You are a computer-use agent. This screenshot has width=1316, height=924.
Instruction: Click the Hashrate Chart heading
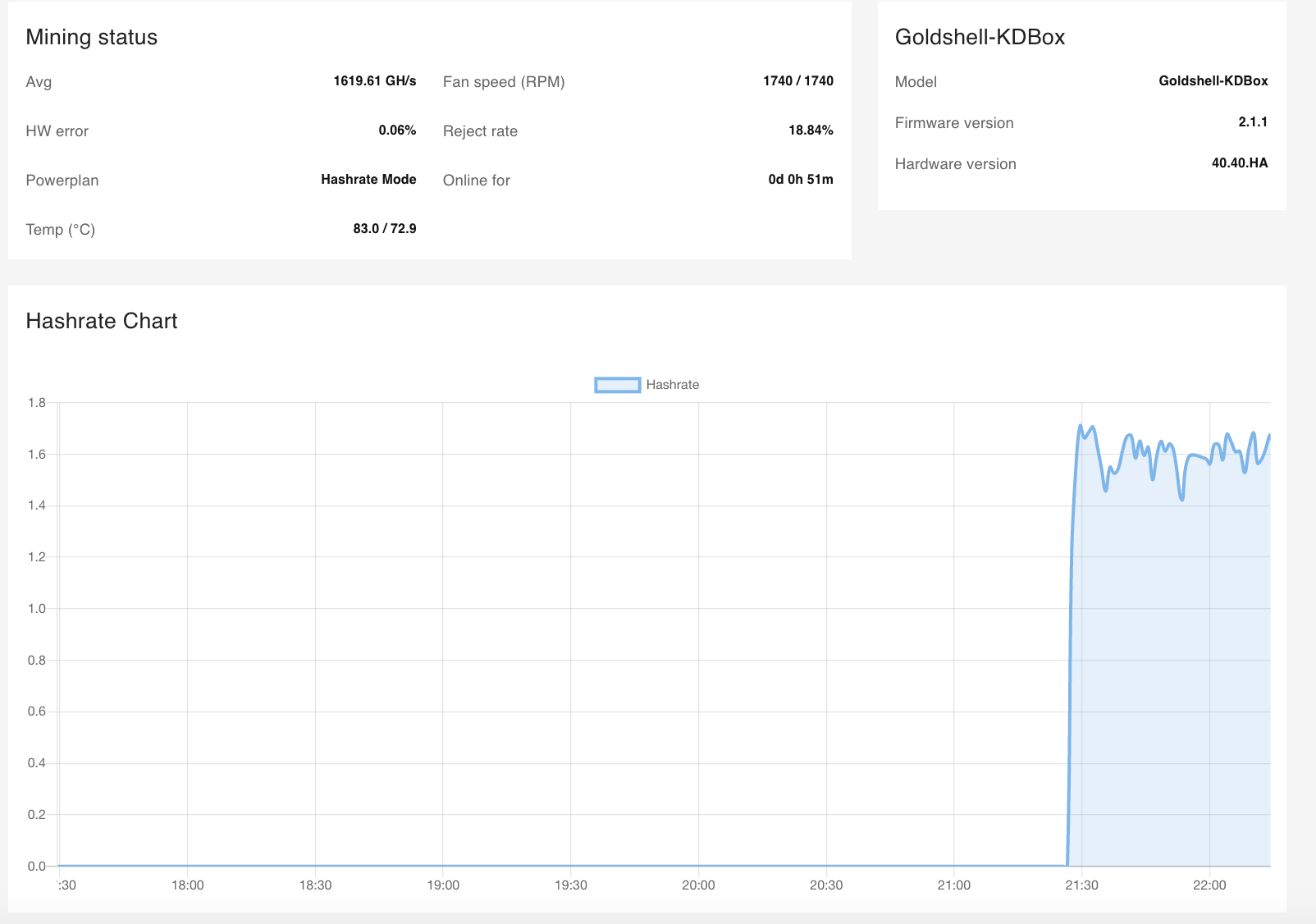102,321
